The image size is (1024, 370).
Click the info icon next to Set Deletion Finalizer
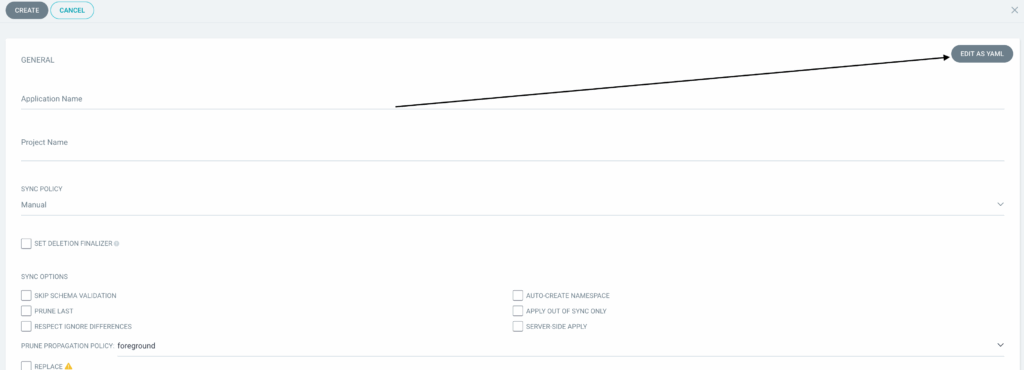tap(116, 243)
